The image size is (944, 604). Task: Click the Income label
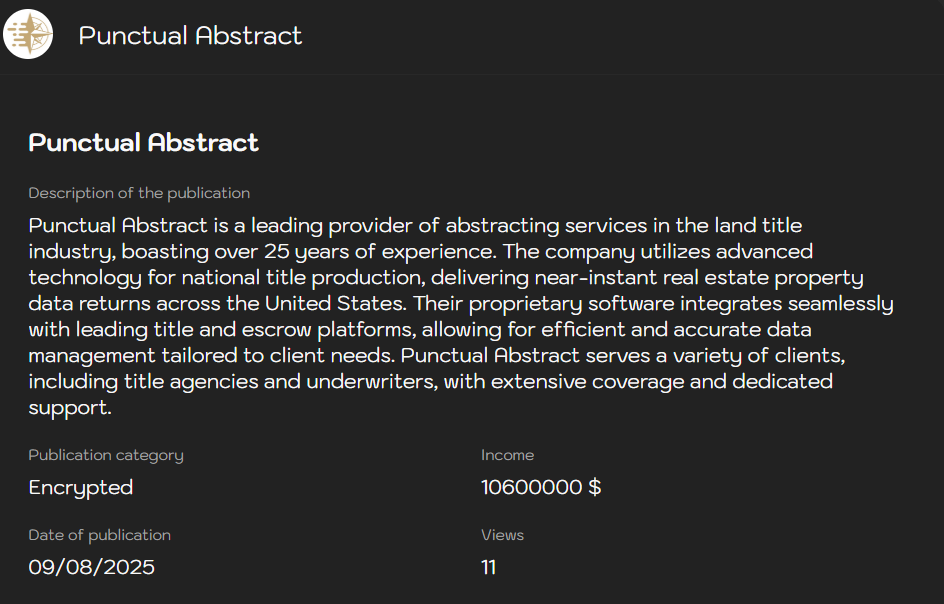click(x=507, y=455)
